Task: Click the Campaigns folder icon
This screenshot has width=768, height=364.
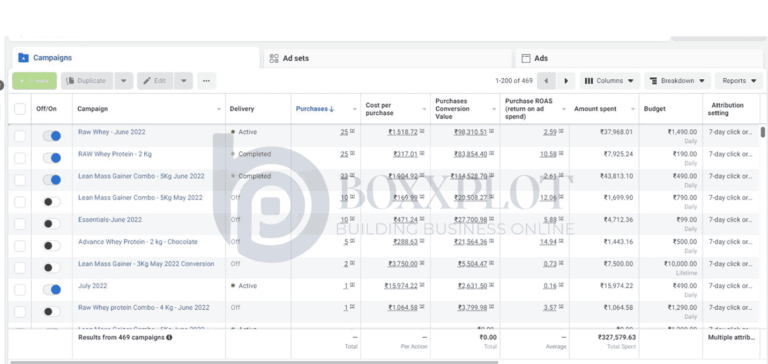Action: click(x=24, y=58)
